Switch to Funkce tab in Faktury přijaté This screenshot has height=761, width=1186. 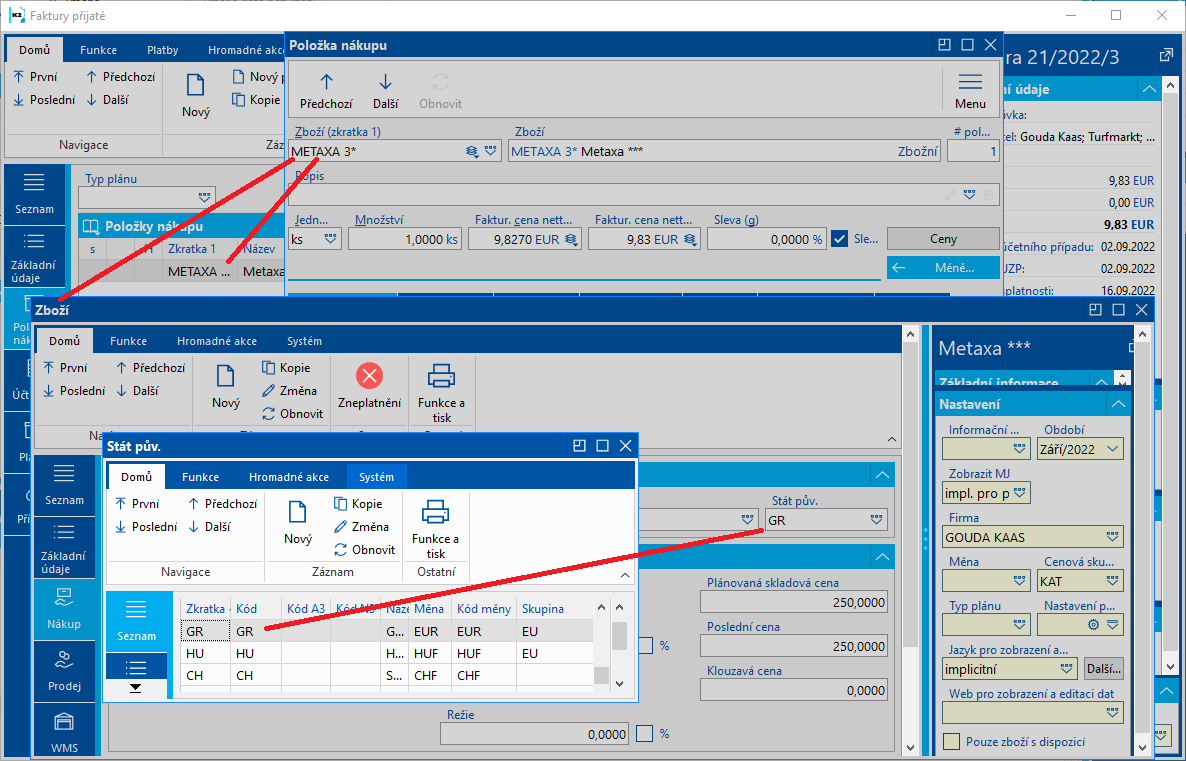pyautogui.click(x=98, y=50)
